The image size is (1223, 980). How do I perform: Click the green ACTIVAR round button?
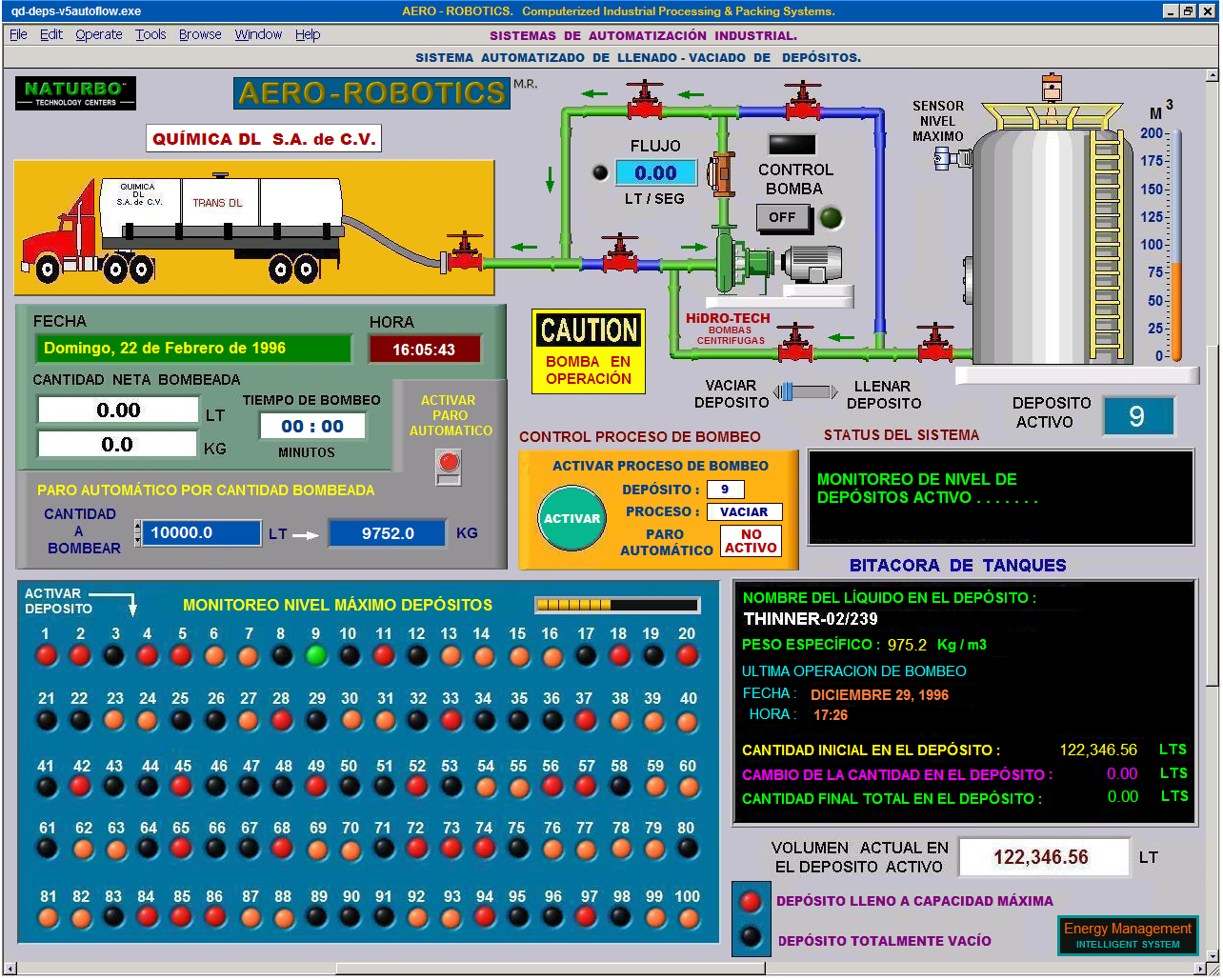tap(571, 518)
